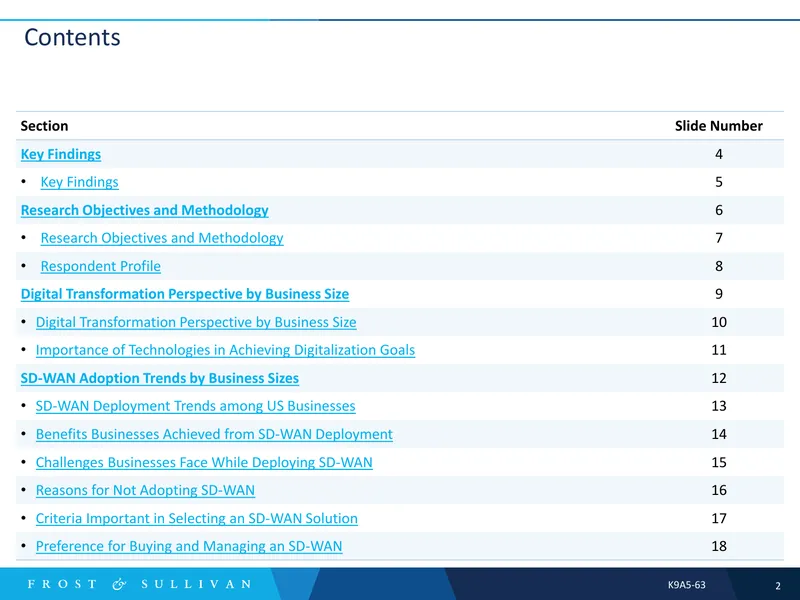Click the Section column header
Screen dimensions: 800x600
click(44, 126)
